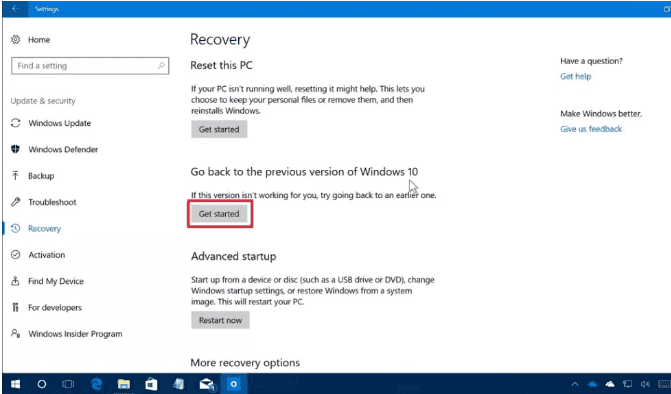
Task: Click the Make Windows better. text
Action: click(601, 114)
